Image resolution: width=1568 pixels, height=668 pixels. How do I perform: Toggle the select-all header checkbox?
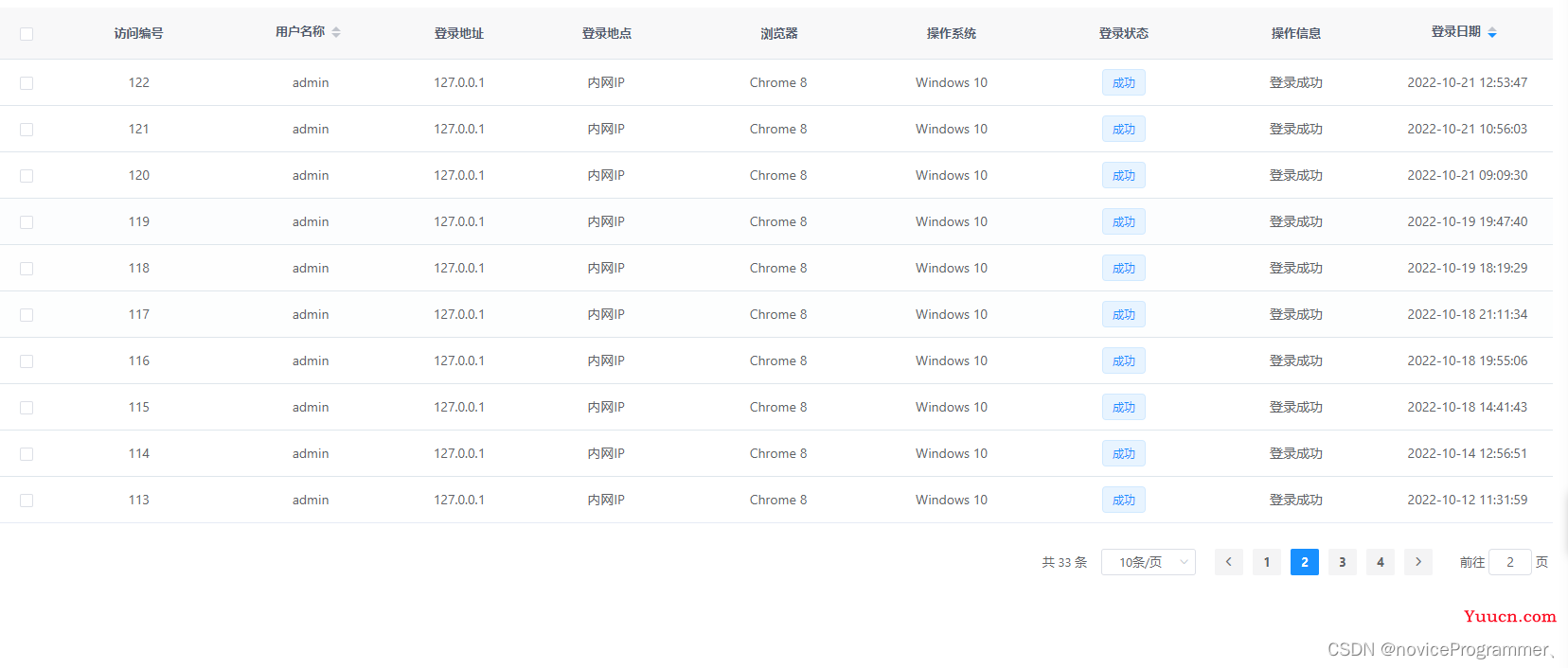click(x=27, y=34)
